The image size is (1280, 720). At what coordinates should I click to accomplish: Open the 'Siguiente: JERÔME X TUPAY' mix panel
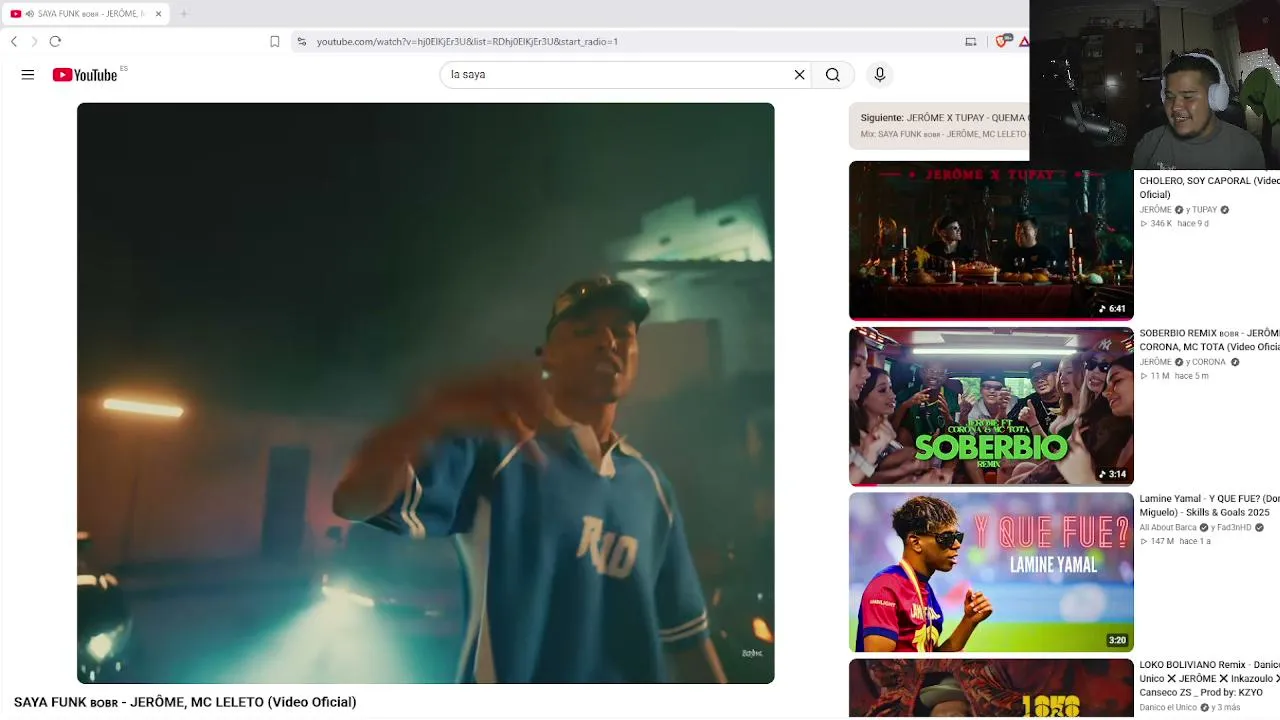pyautogui.click(x=938, y=125)
